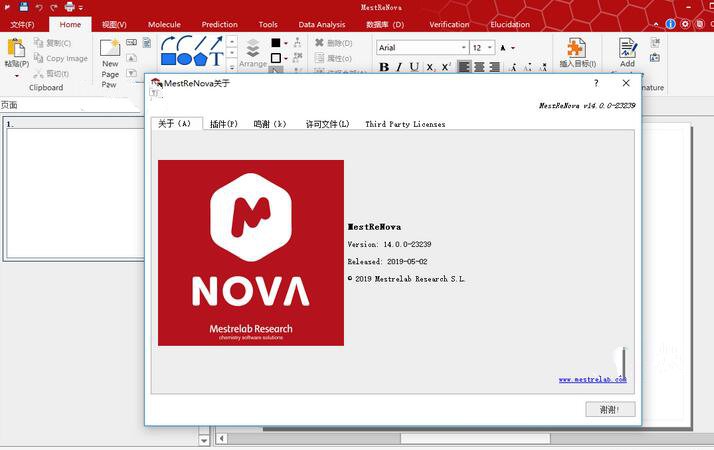Select the blue ellipse shape tool
The image size is (714, 450).
pos(184,59)
